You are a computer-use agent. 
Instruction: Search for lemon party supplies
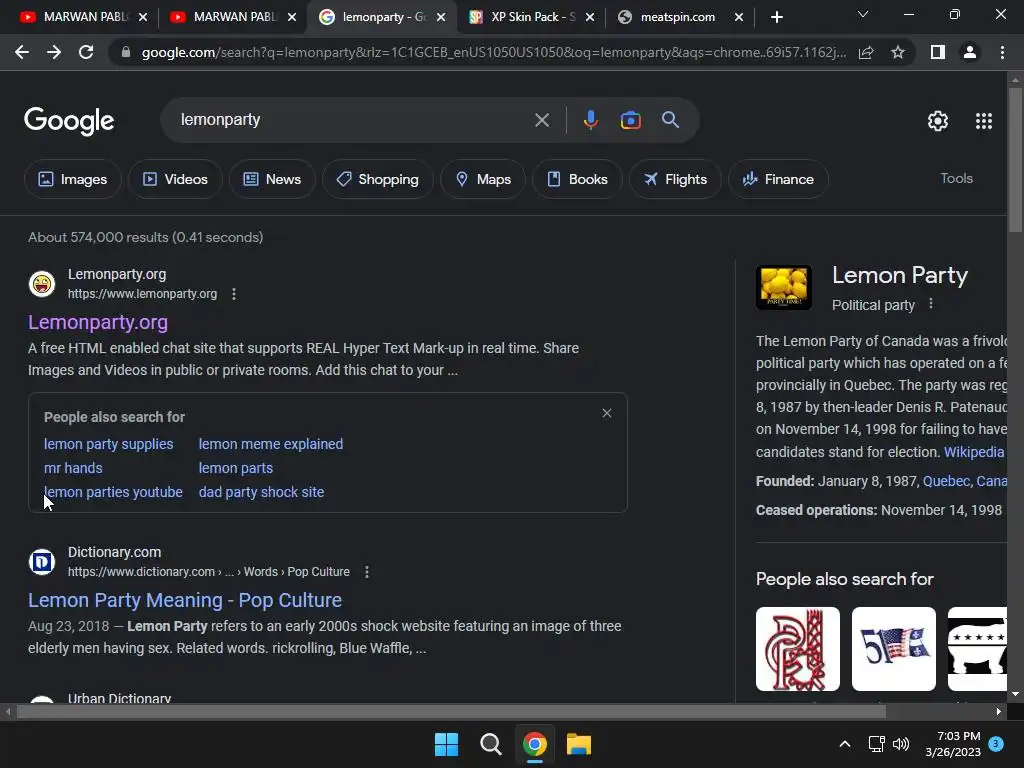(108, 444)
